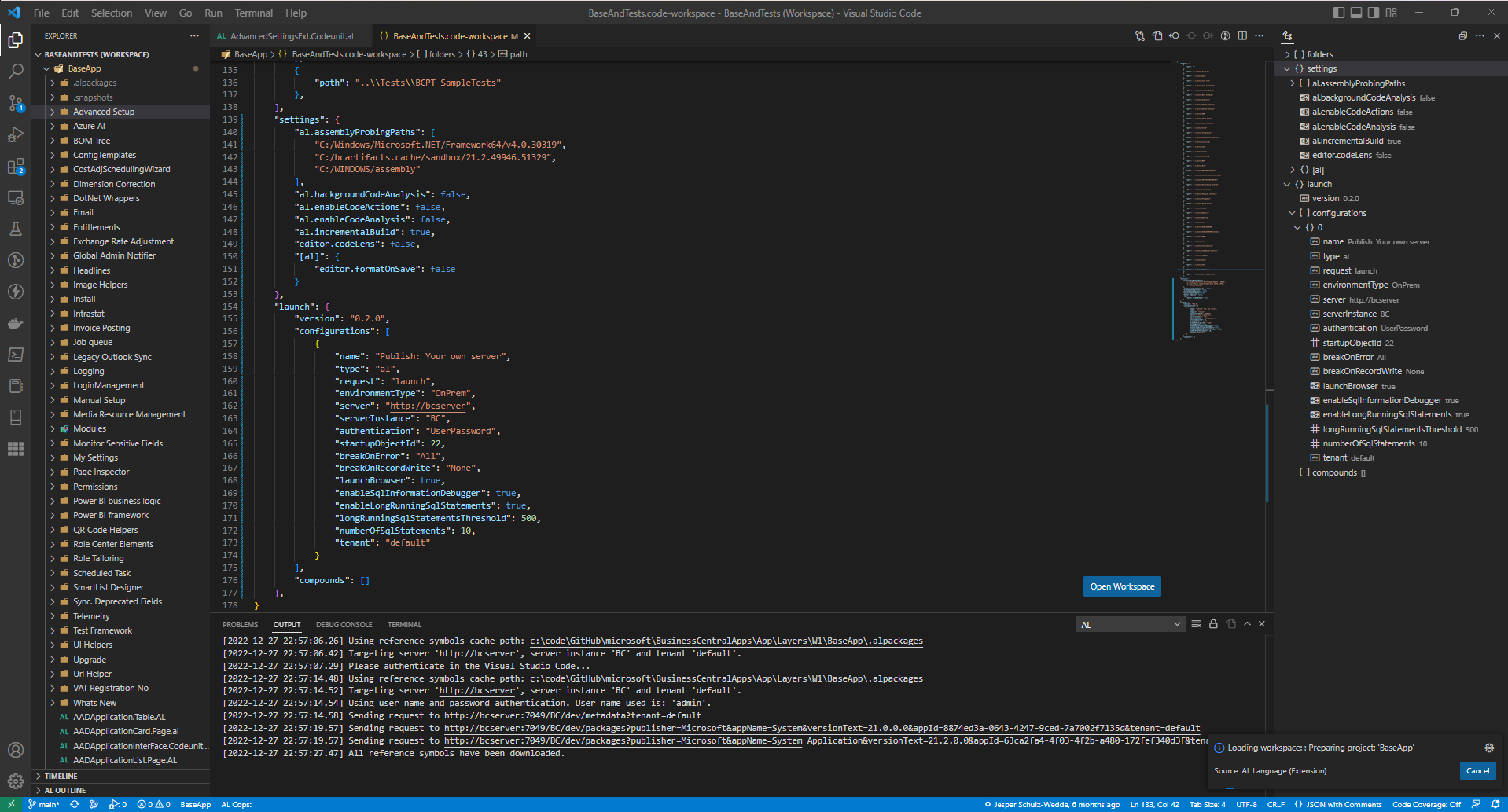Click the Ln 133, Col 42 indicator
The image size is (1508, 812).
(x=1154, y=804)
